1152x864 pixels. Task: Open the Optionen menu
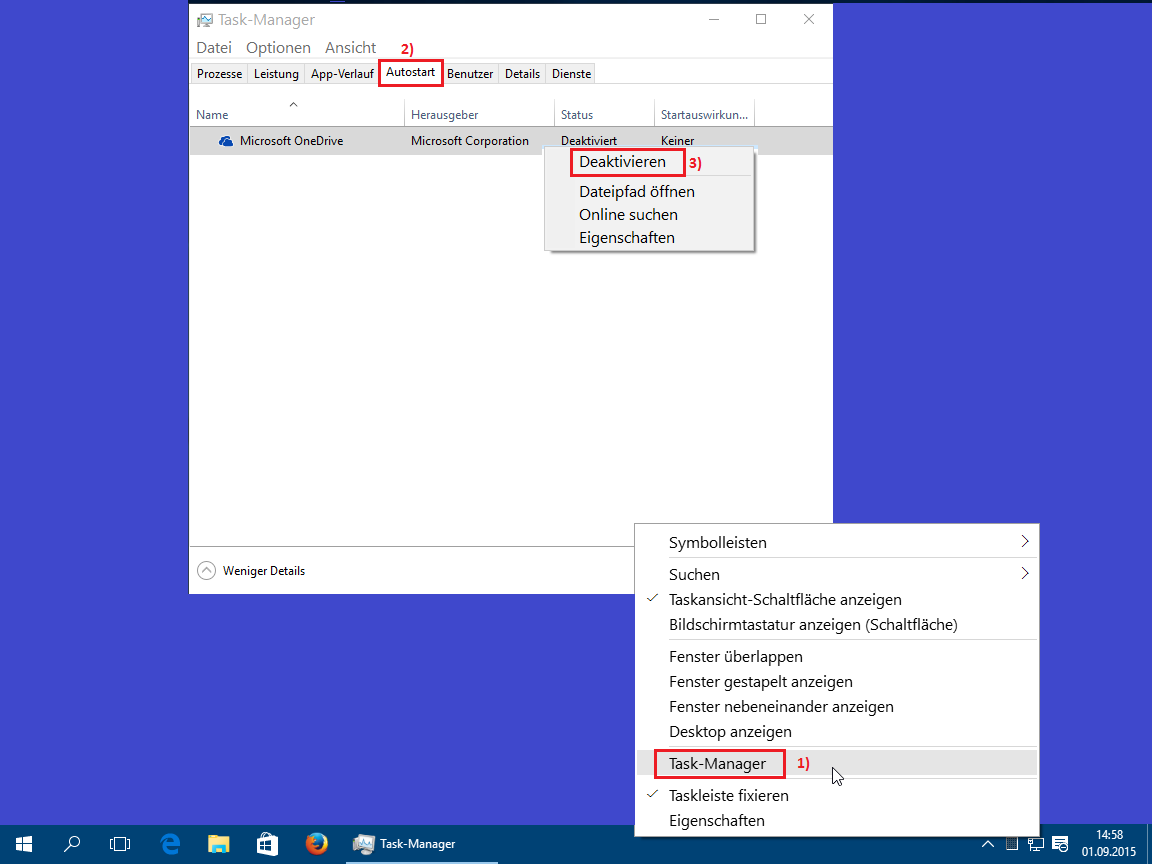tap(278, 48)
